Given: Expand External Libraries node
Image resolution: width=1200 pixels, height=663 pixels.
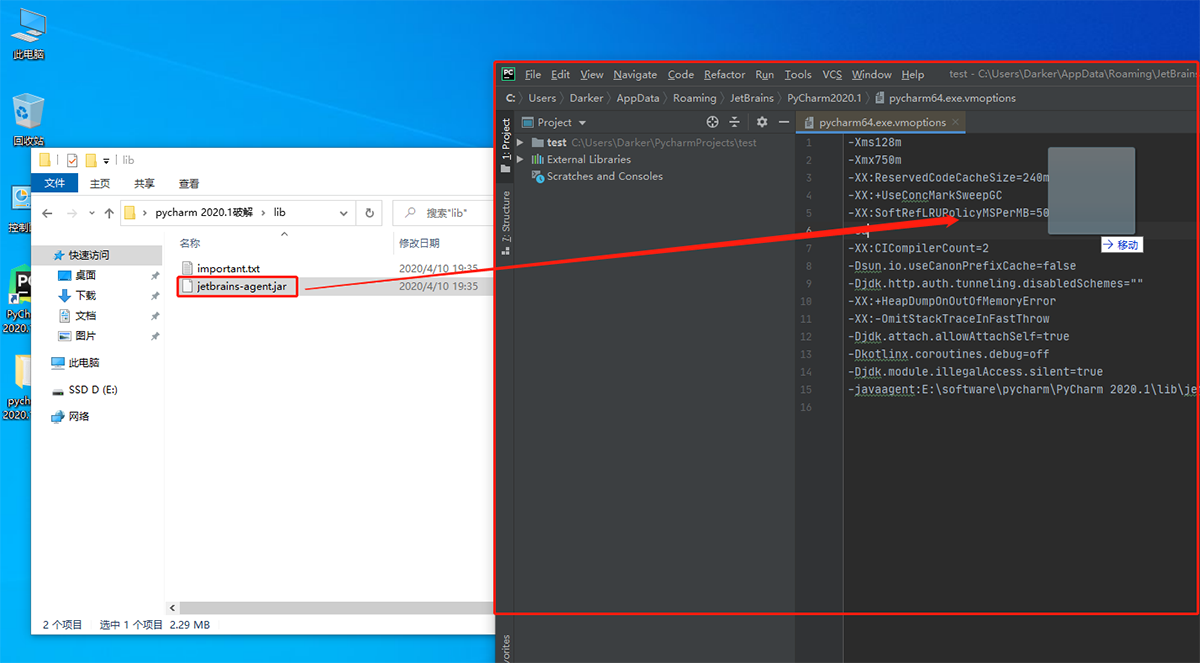Looking at the screenshot, I should tap(521, 159).
